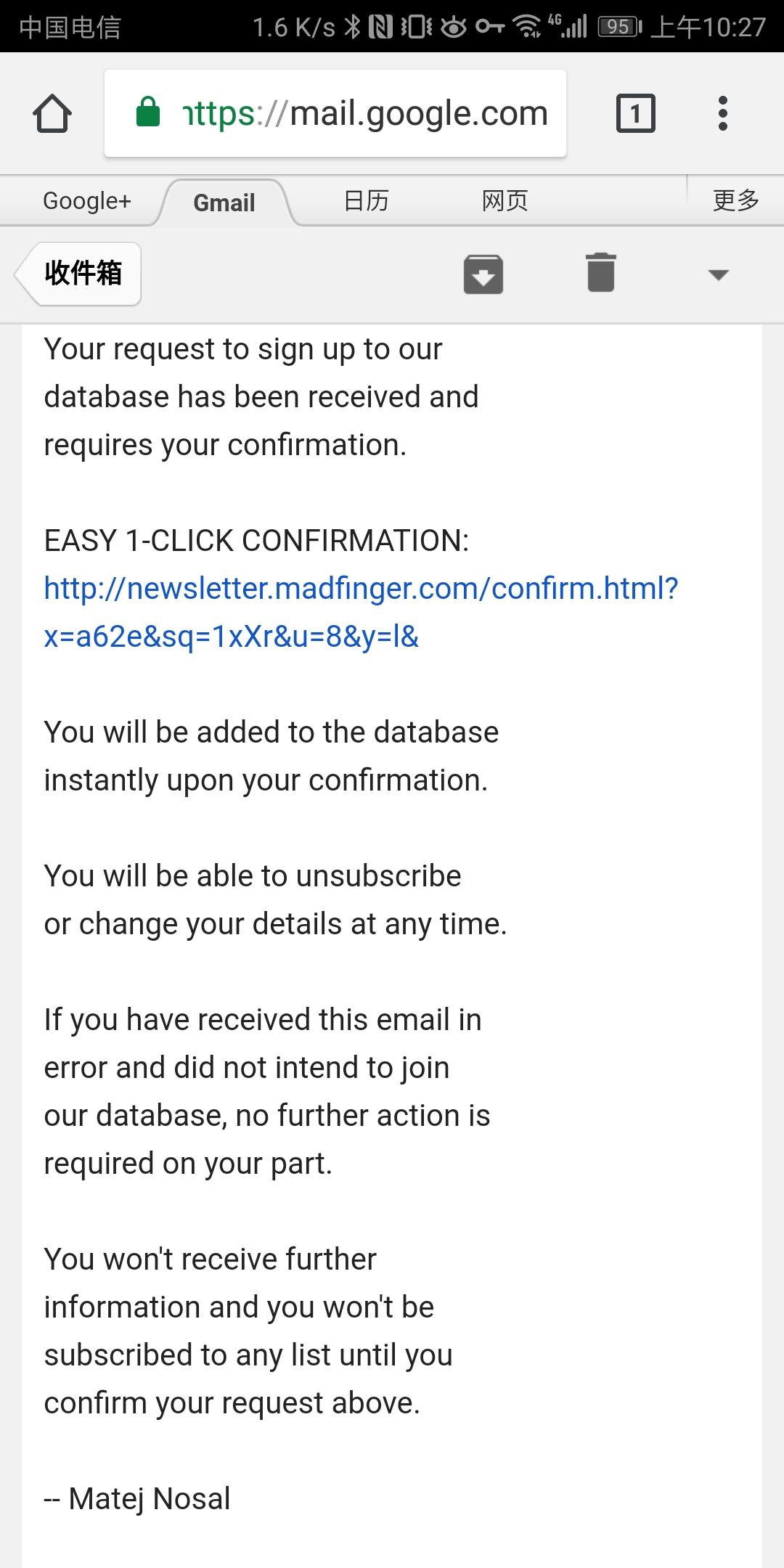This screenshot has height=1568, width=784.
Task: Archive this email message
Action: point(483,274)
